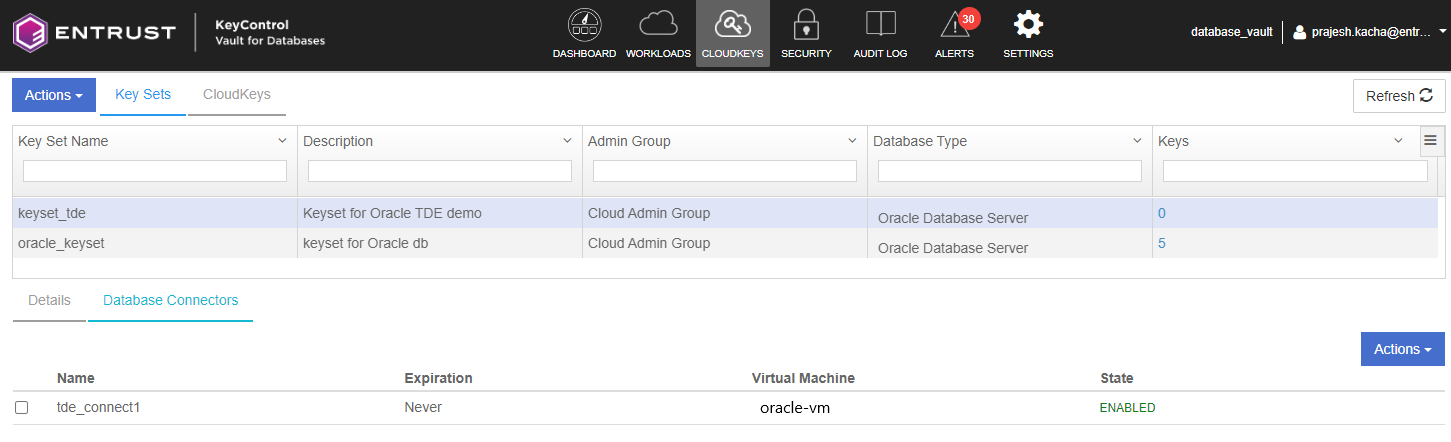Open the 5 keys link for oracle_keyset
Screen dimensions: 1451x442
[1162, 243]
